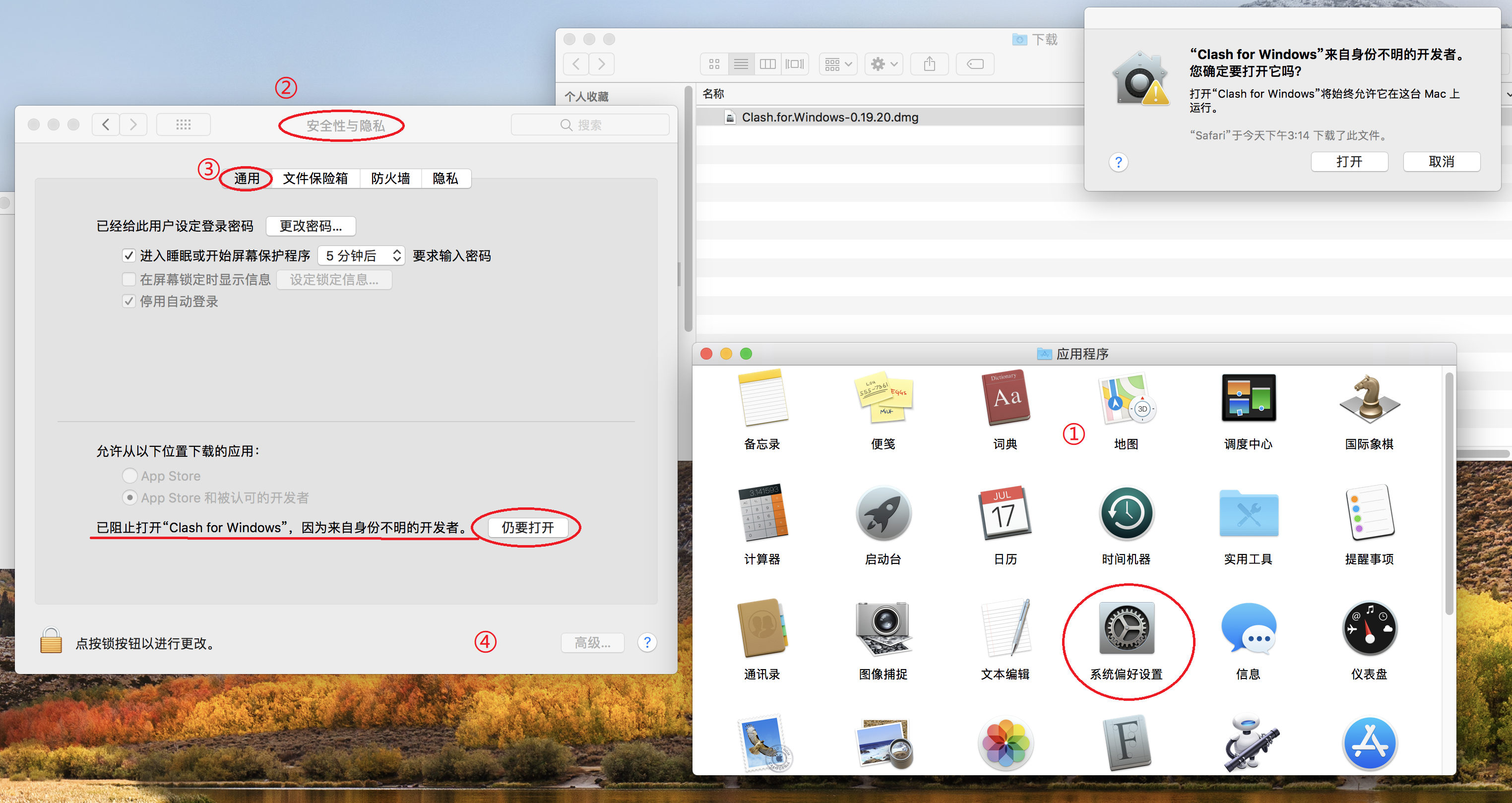The width and height of the screenshot is (1512, 803).
Task: Toggle 在屏幕锁定时显示信息 checkbox
Action: point(128,279)
